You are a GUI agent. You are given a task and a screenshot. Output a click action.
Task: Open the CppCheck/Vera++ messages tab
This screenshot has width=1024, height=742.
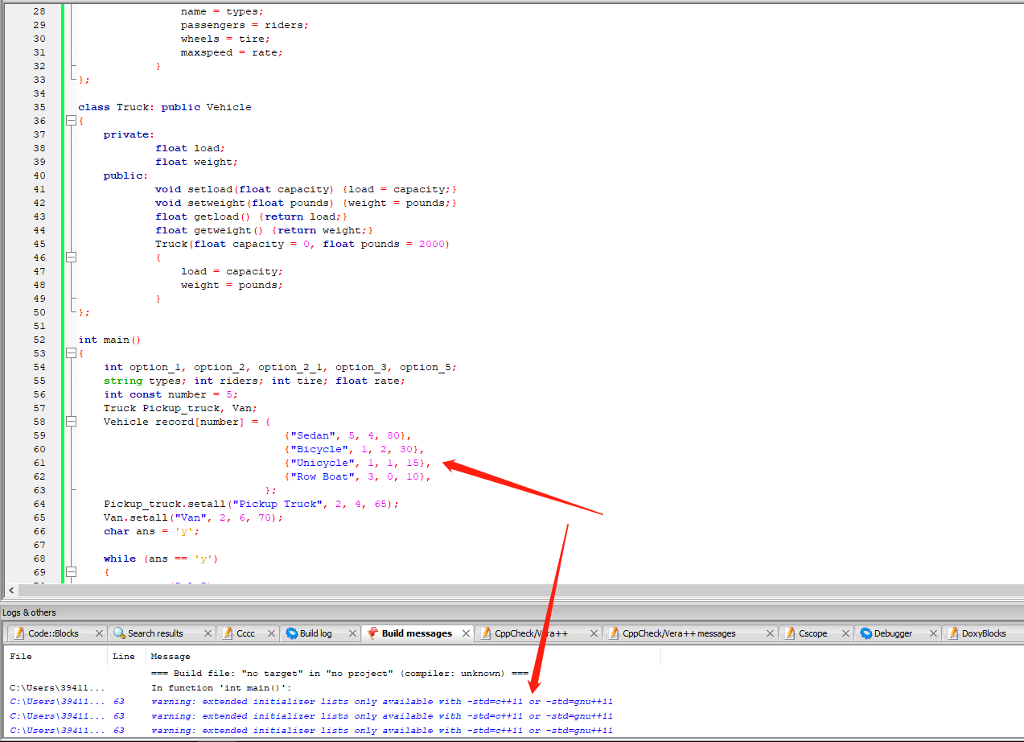[x=679, y=633]
